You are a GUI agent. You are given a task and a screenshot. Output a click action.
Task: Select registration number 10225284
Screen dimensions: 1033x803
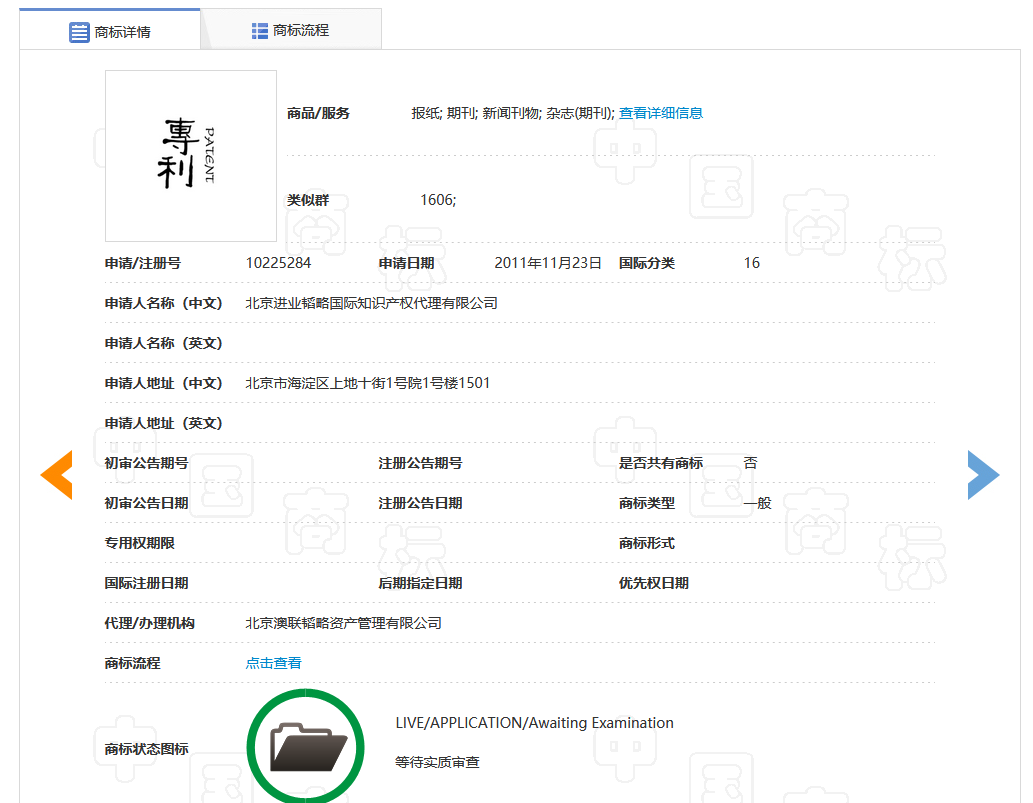tap(278, 263)
